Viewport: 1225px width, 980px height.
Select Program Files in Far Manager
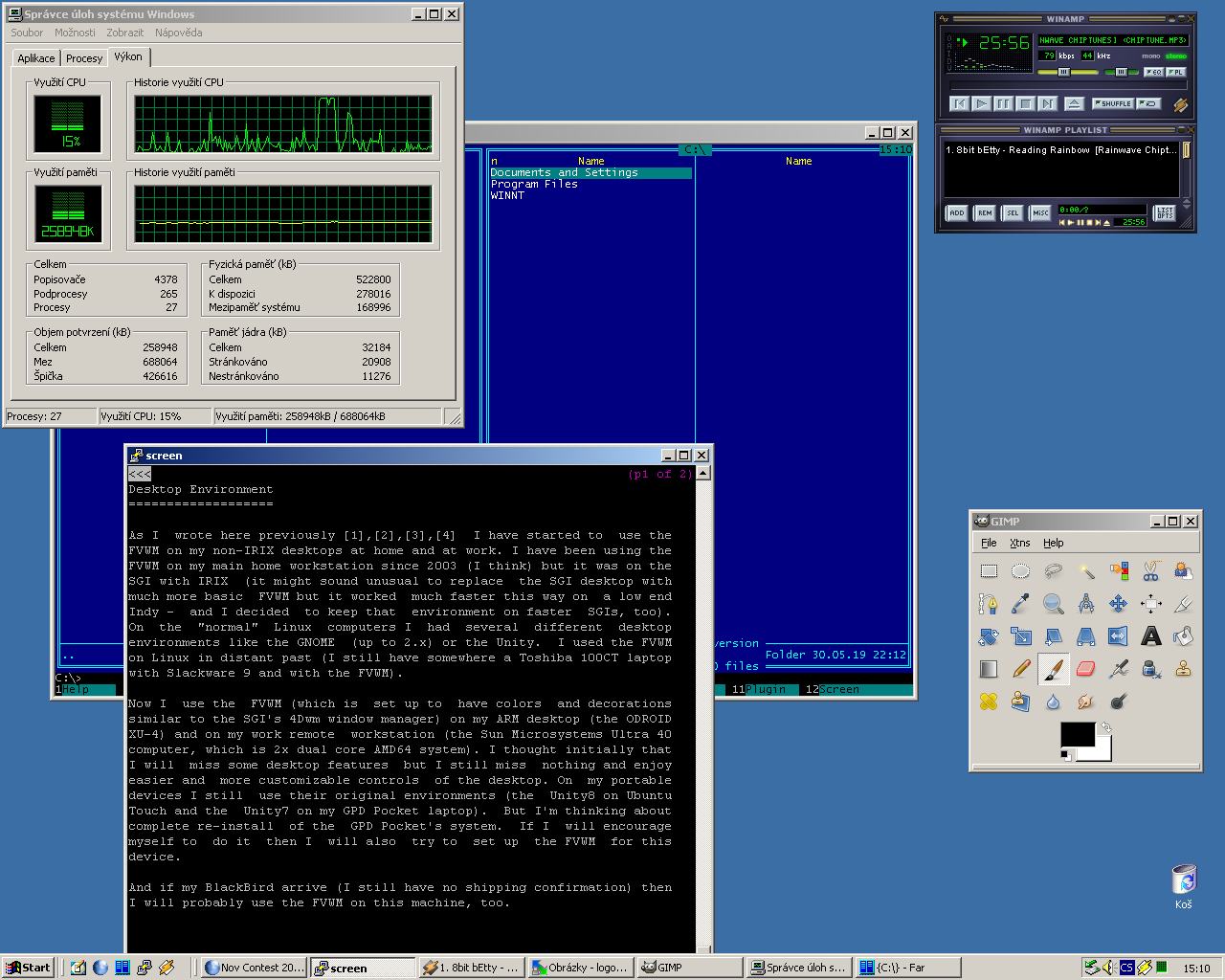(534, 184)
